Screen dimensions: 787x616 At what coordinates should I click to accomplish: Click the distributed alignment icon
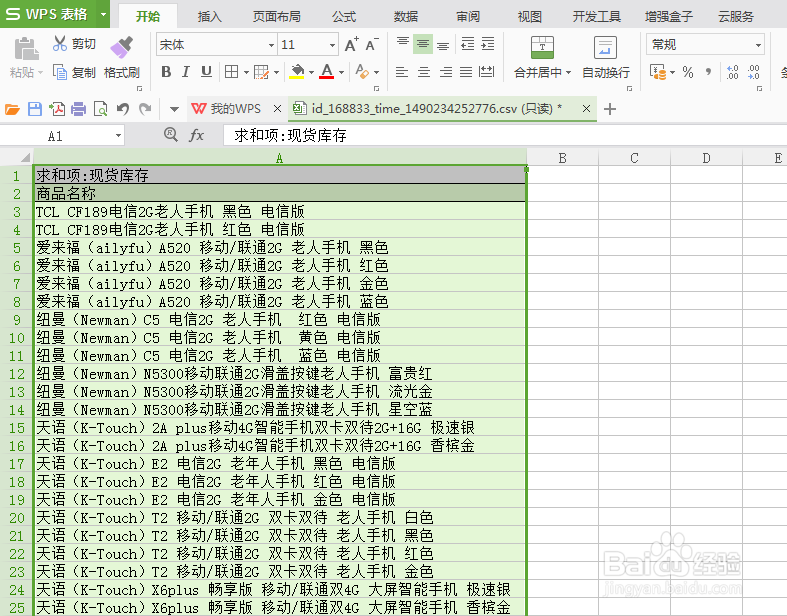[x=486, y=72]
